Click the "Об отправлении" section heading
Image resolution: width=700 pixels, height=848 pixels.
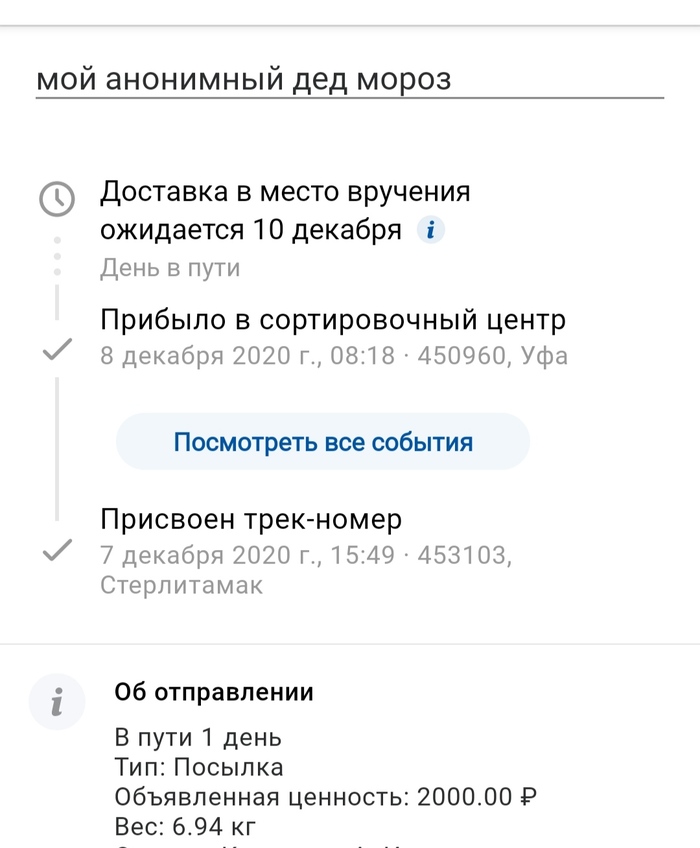pos(214,692)
